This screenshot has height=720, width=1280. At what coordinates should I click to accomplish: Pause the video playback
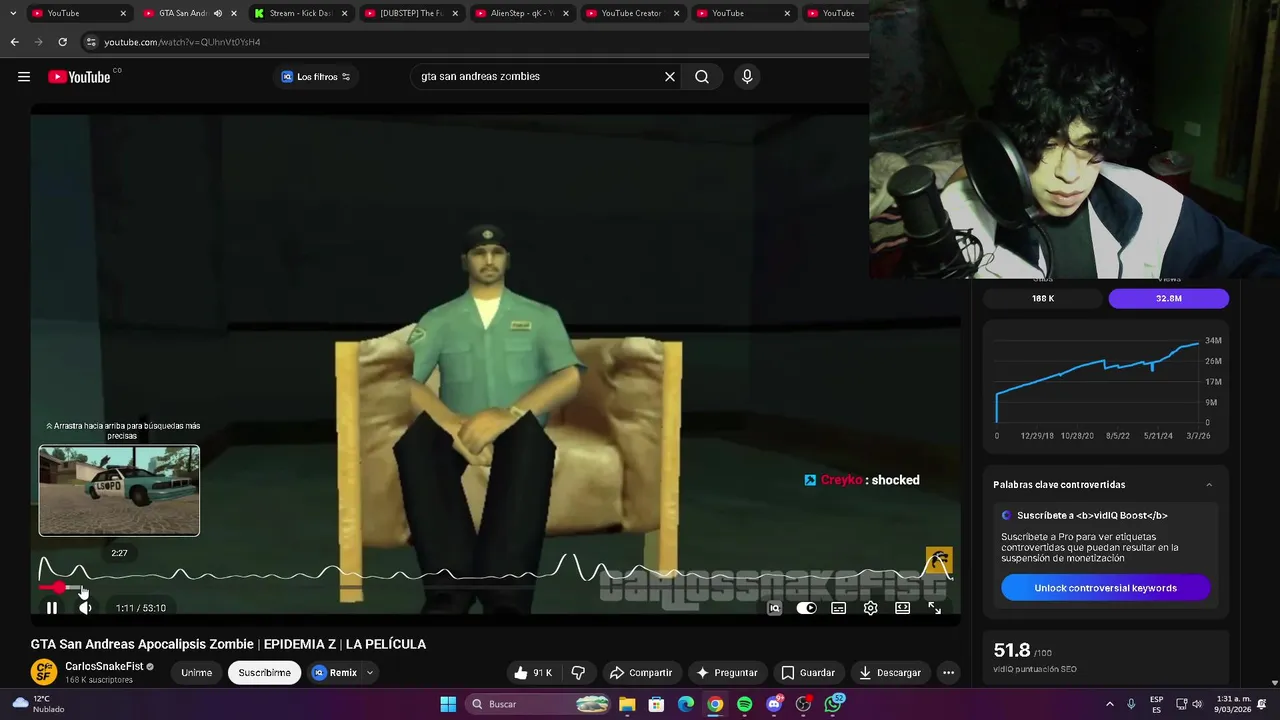(x=52, y=608)
